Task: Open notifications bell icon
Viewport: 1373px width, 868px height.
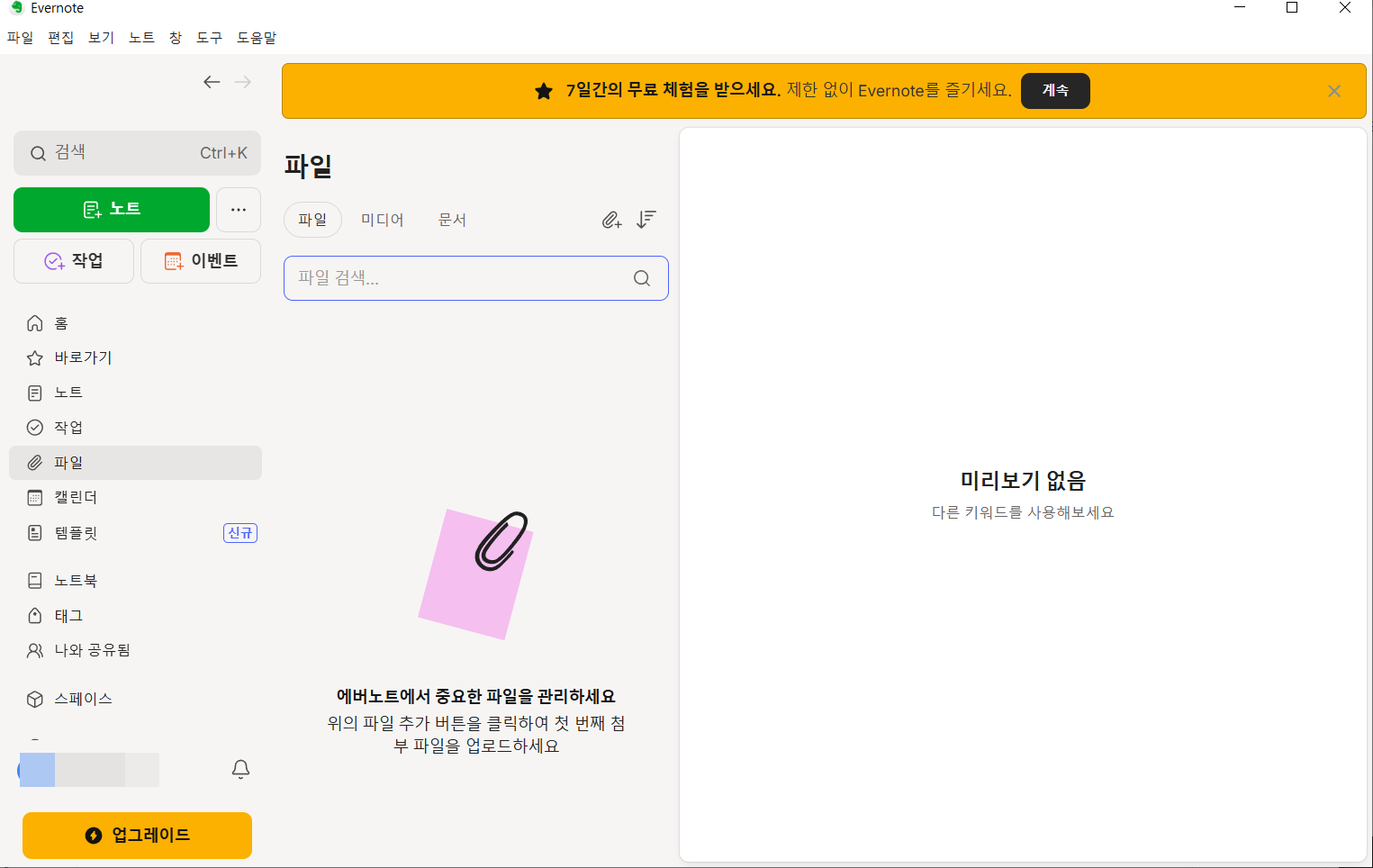Action: (240, 769)
